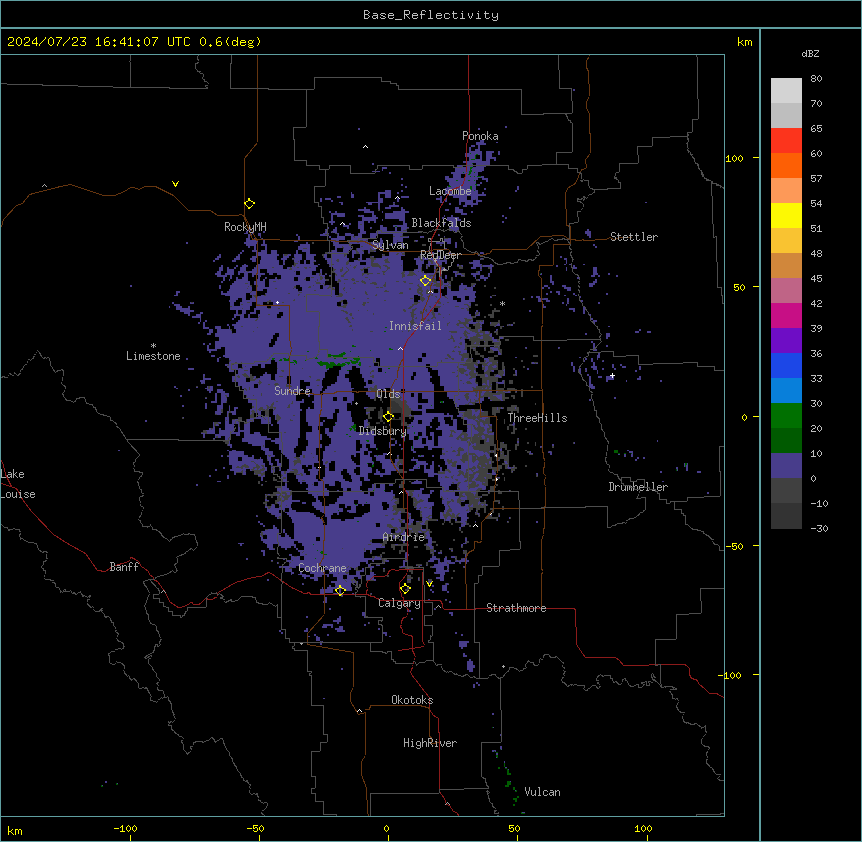Click the slate-purple swatch between 10 and 0 dBZ
The image size is (862, 842).
tap(786, 466)
